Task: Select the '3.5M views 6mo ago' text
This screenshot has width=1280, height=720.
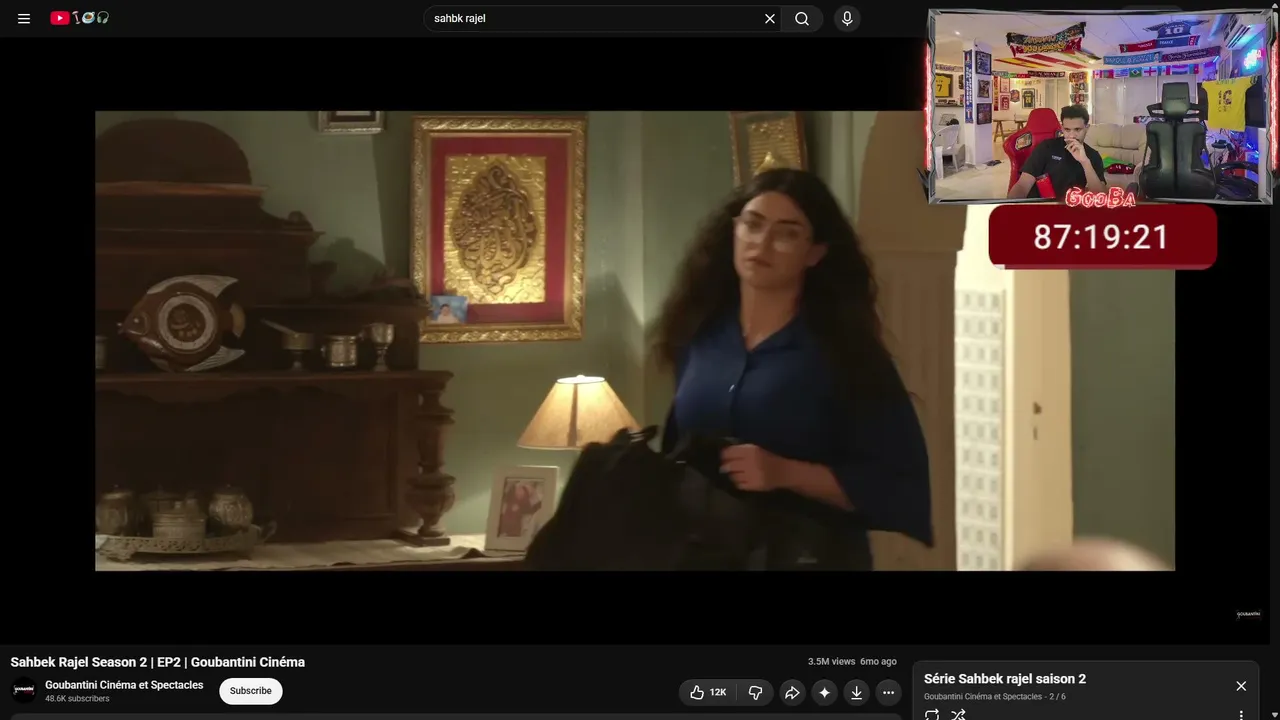Action: click(x=852, y=662)
